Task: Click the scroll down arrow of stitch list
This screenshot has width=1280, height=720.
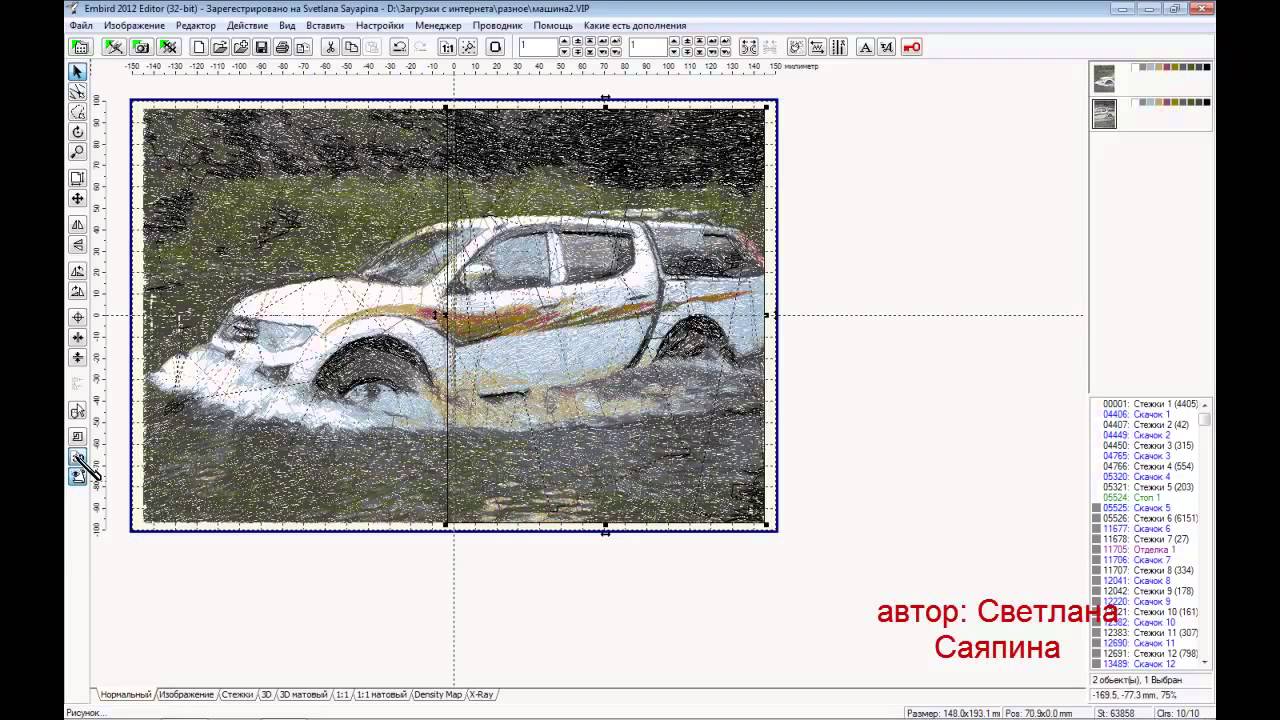Action: (1205, 662)
